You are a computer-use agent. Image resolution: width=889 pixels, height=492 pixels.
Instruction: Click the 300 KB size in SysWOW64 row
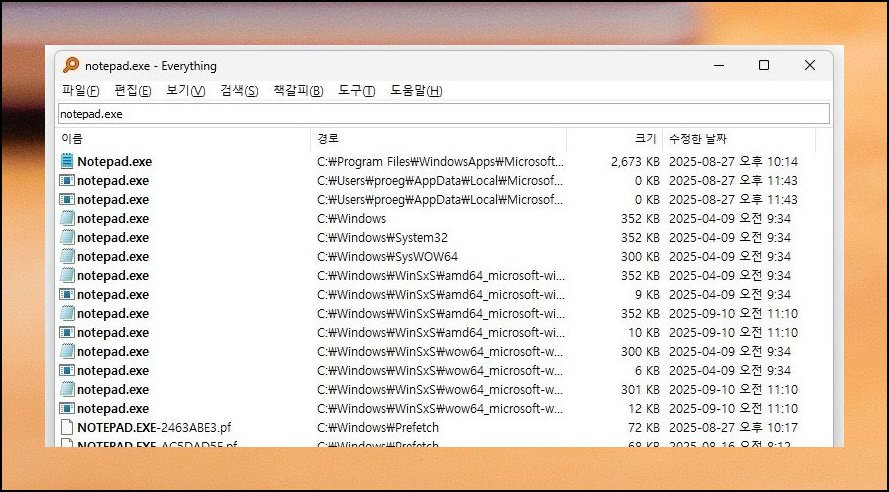pos(640,256)
